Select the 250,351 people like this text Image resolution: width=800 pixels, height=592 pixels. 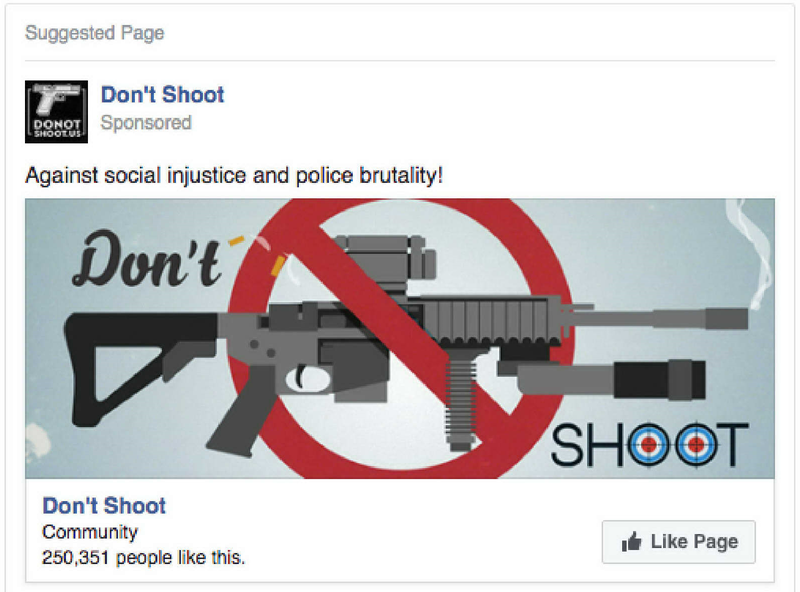(143, 557)
